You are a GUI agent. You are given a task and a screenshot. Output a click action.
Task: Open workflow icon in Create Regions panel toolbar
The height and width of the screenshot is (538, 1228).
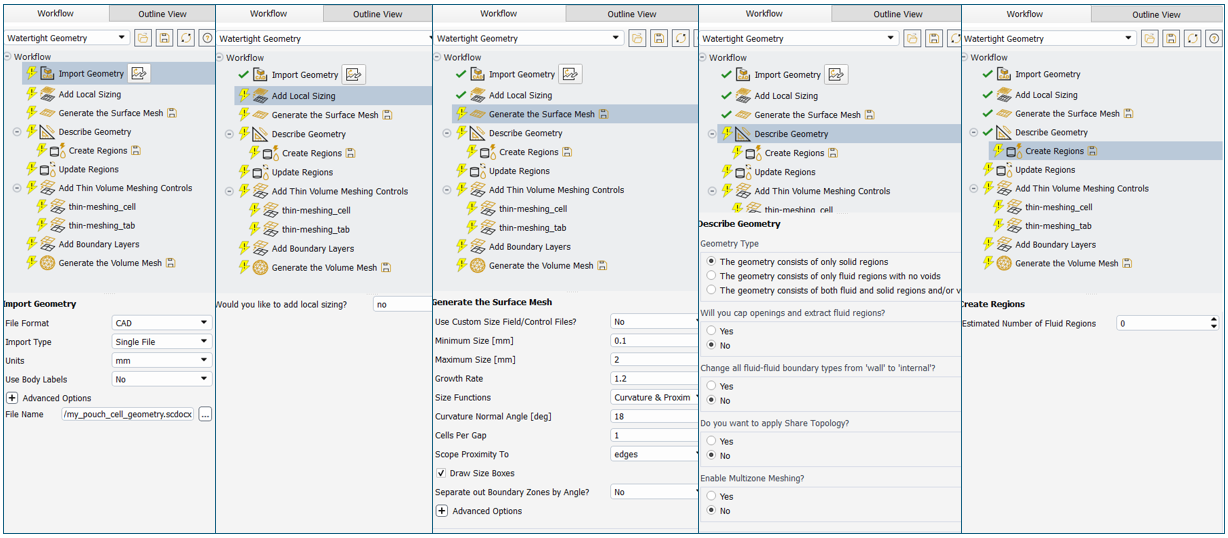tap(1152, 38)
